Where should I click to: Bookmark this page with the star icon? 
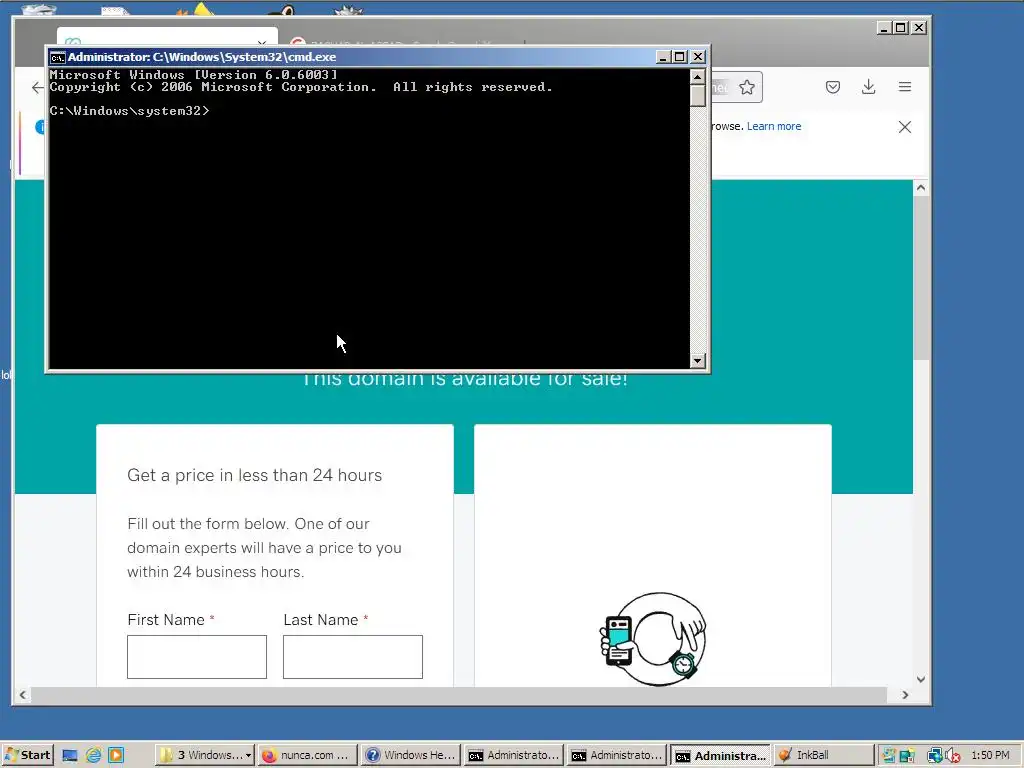747,88
